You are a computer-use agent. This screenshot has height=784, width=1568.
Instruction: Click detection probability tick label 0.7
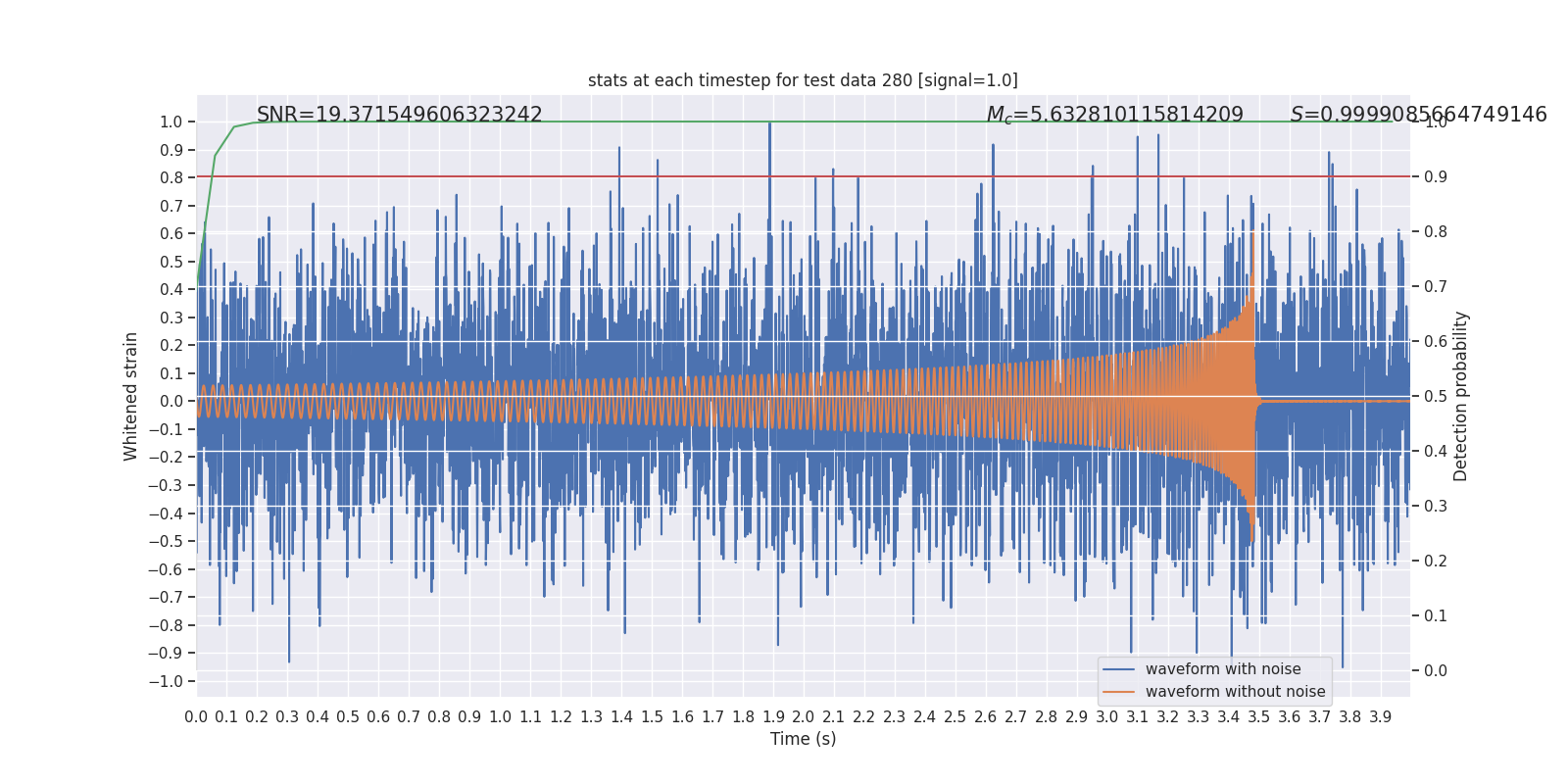point(1436,286)
